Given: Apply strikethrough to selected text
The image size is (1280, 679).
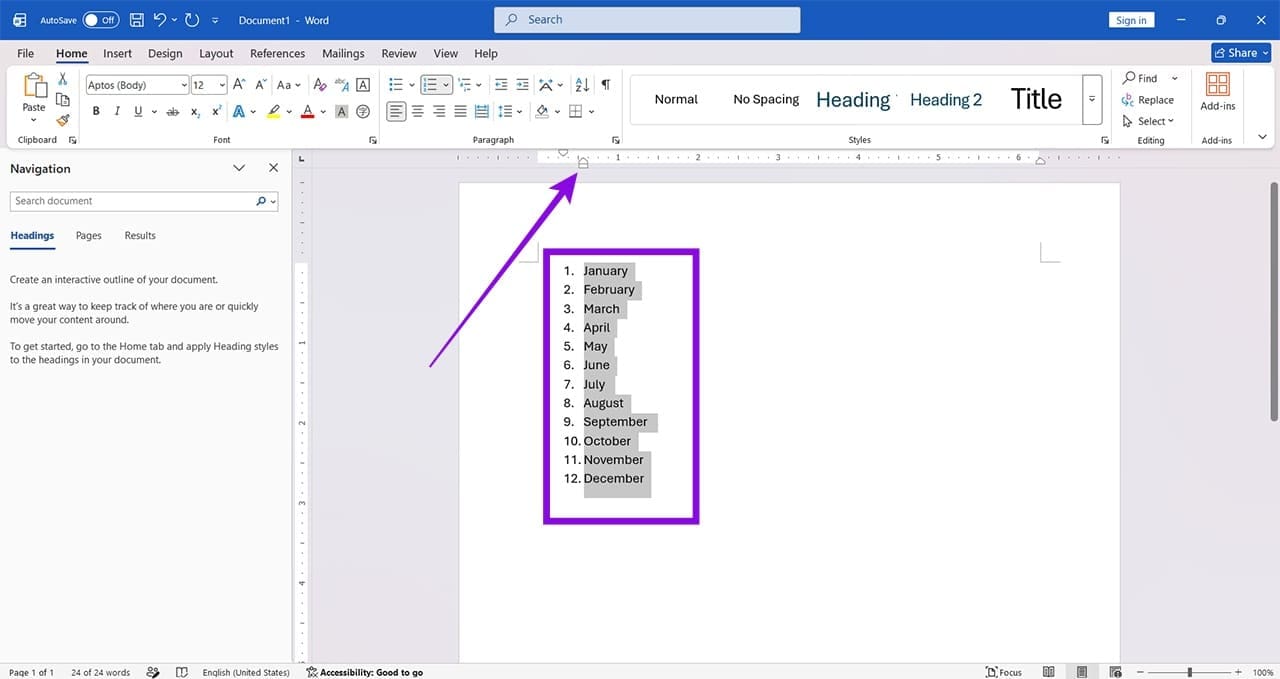Looking at the screenshot, I should point(172,111).
